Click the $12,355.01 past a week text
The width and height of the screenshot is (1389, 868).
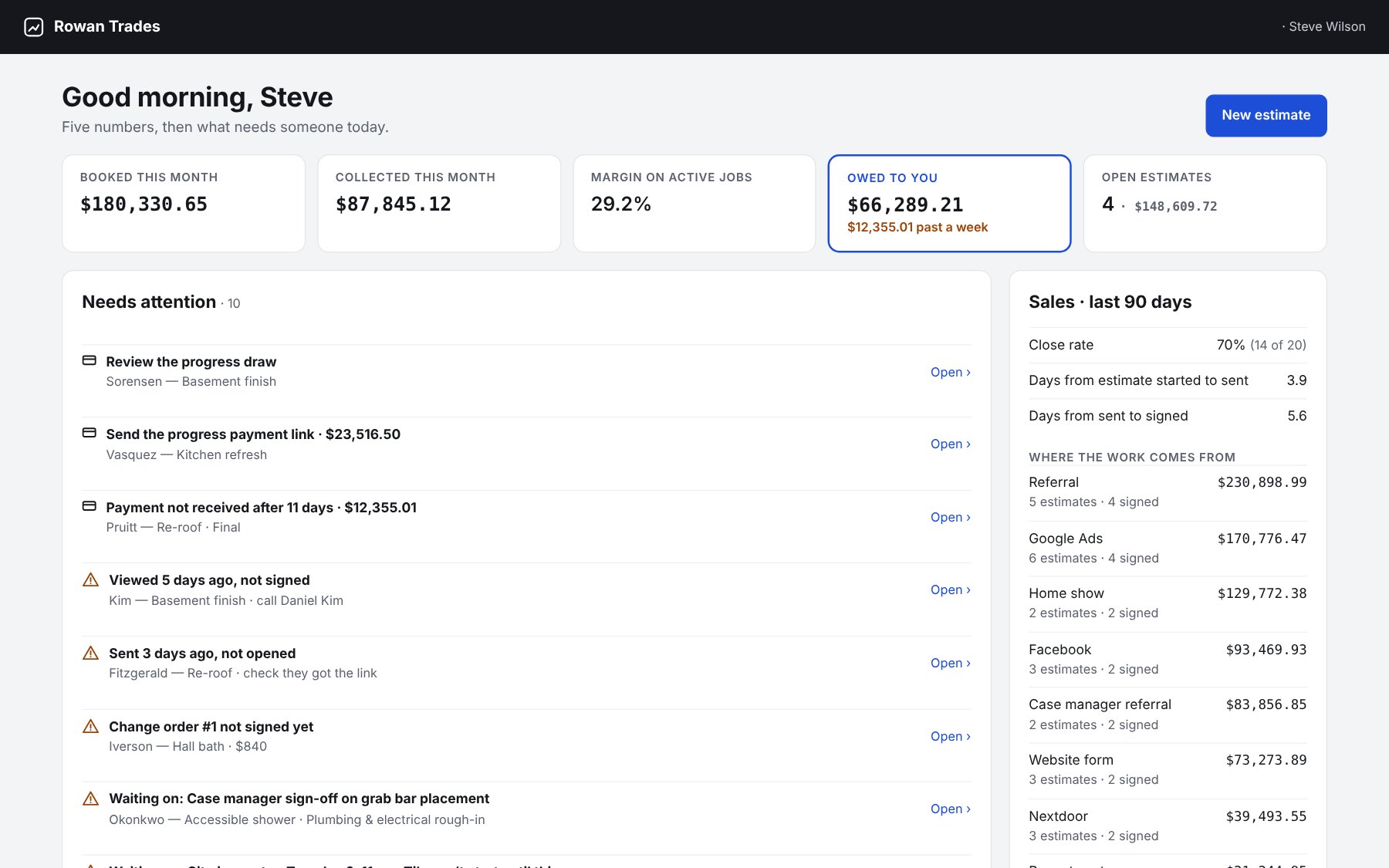(x=918, y=227)
